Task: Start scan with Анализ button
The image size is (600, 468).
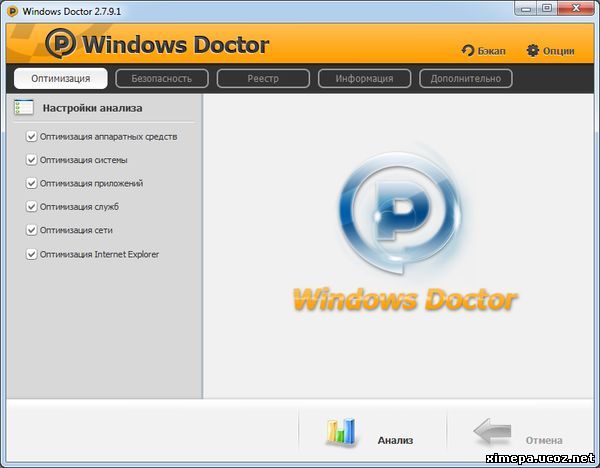Action: [x=394, y=440]
